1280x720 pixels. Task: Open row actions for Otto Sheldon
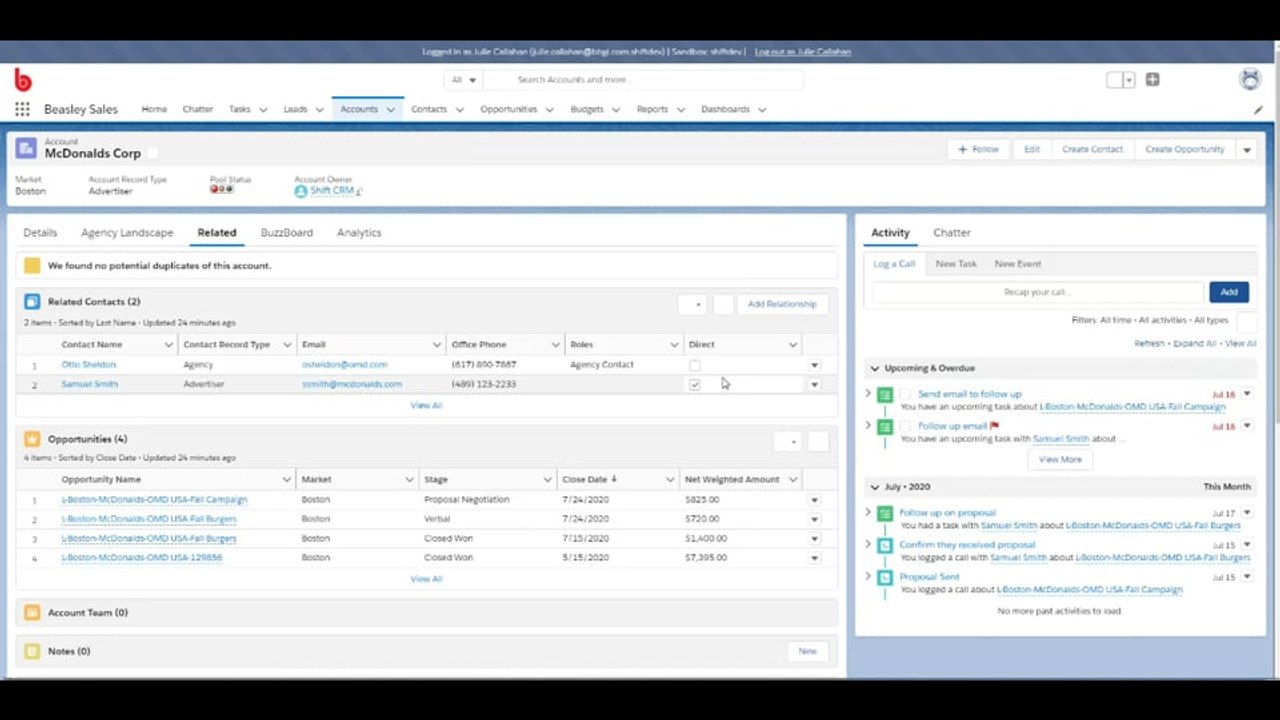pyautogui.click(x=814, y=365)
